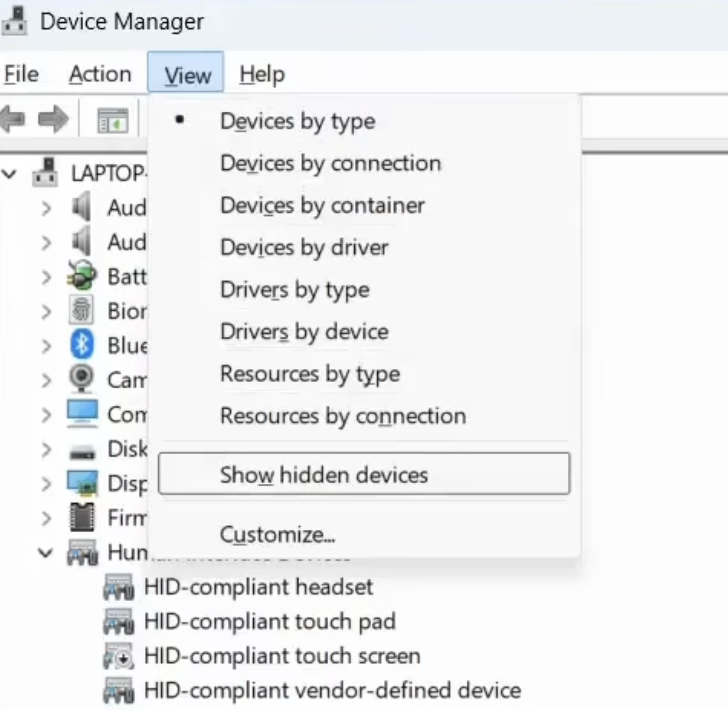Click the Disk drives category icon
The width and height of the screenshot is (728, 710).
82,452
